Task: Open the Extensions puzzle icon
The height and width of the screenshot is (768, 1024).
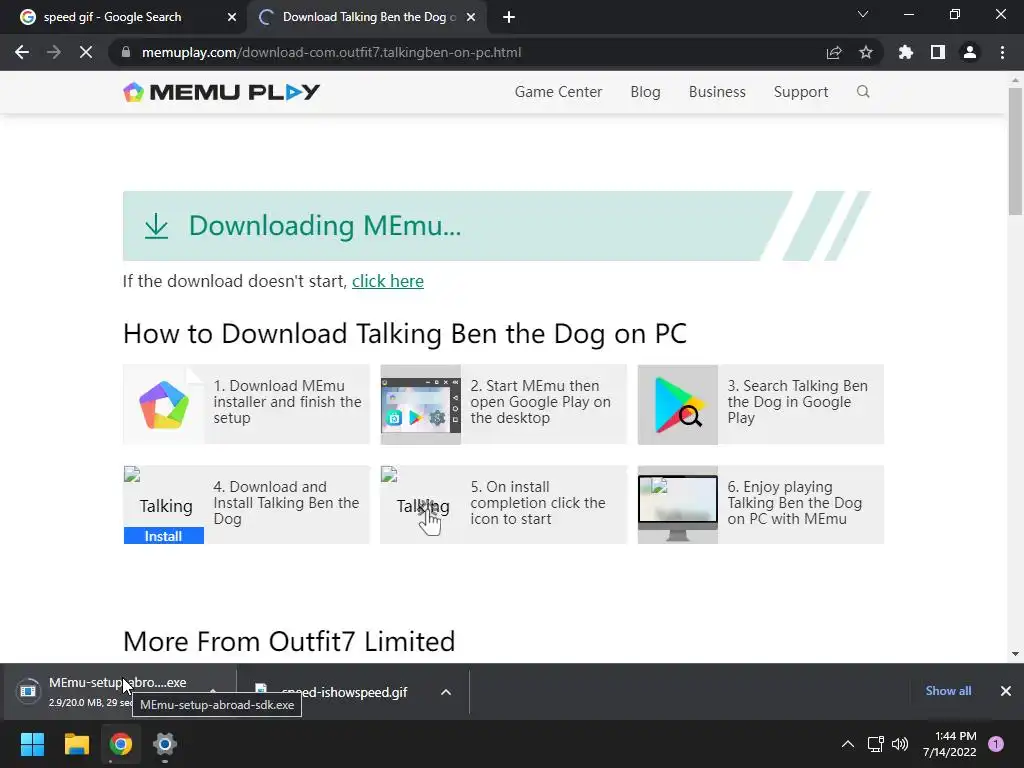Action: pos(906,52)
